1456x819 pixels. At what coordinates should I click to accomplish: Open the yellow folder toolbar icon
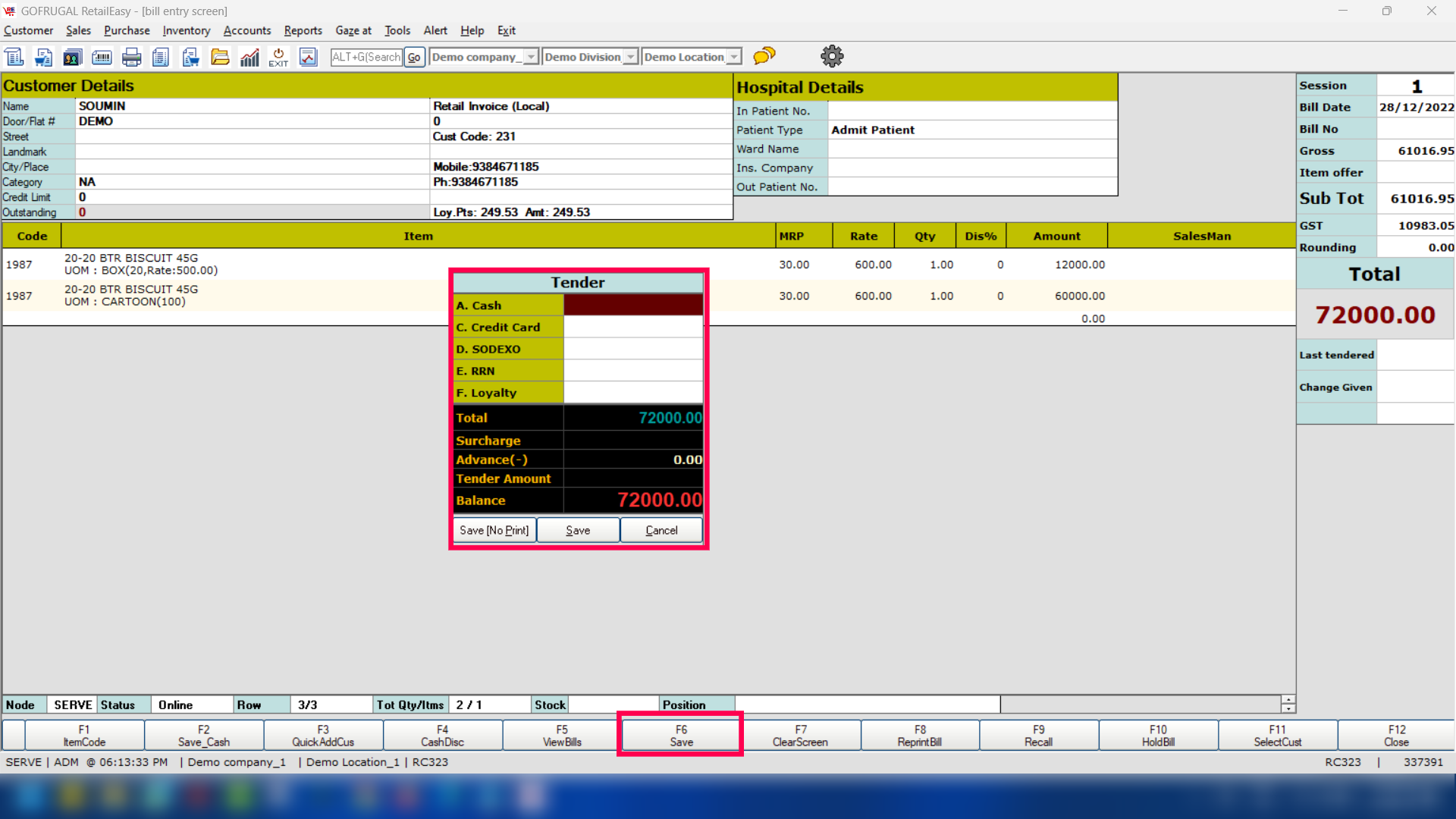tap(220, 57)
